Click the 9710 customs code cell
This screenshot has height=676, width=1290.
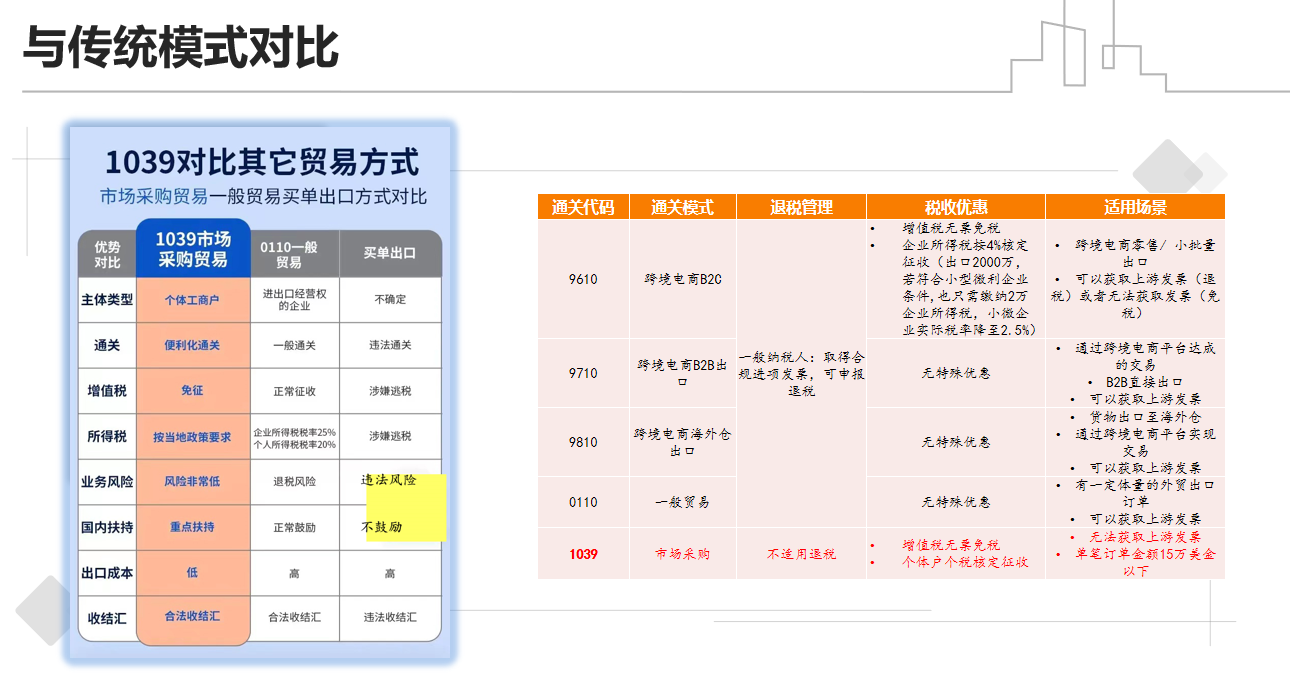[583, 373]
